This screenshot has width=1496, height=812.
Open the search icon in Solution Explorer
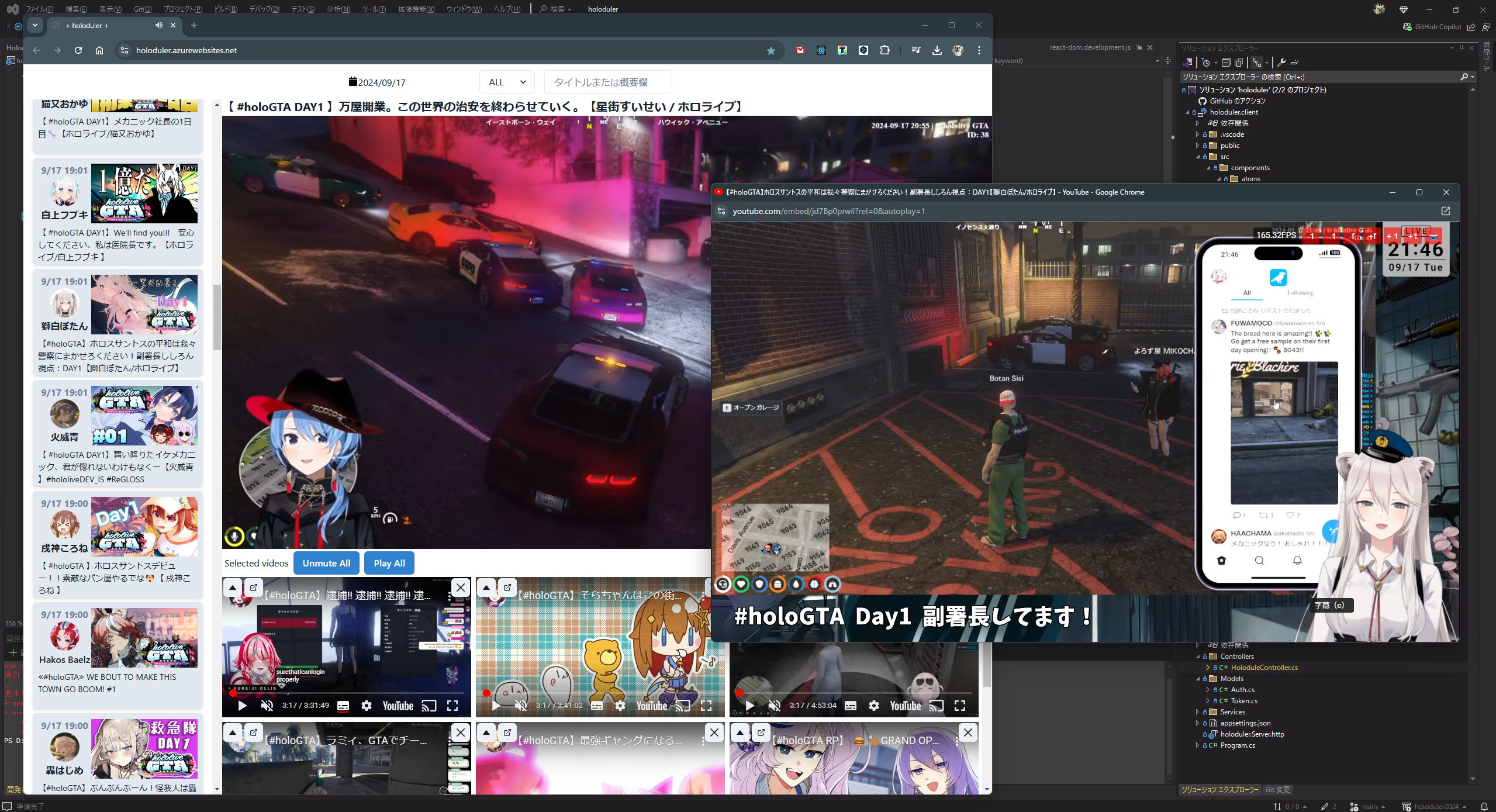1465,76
